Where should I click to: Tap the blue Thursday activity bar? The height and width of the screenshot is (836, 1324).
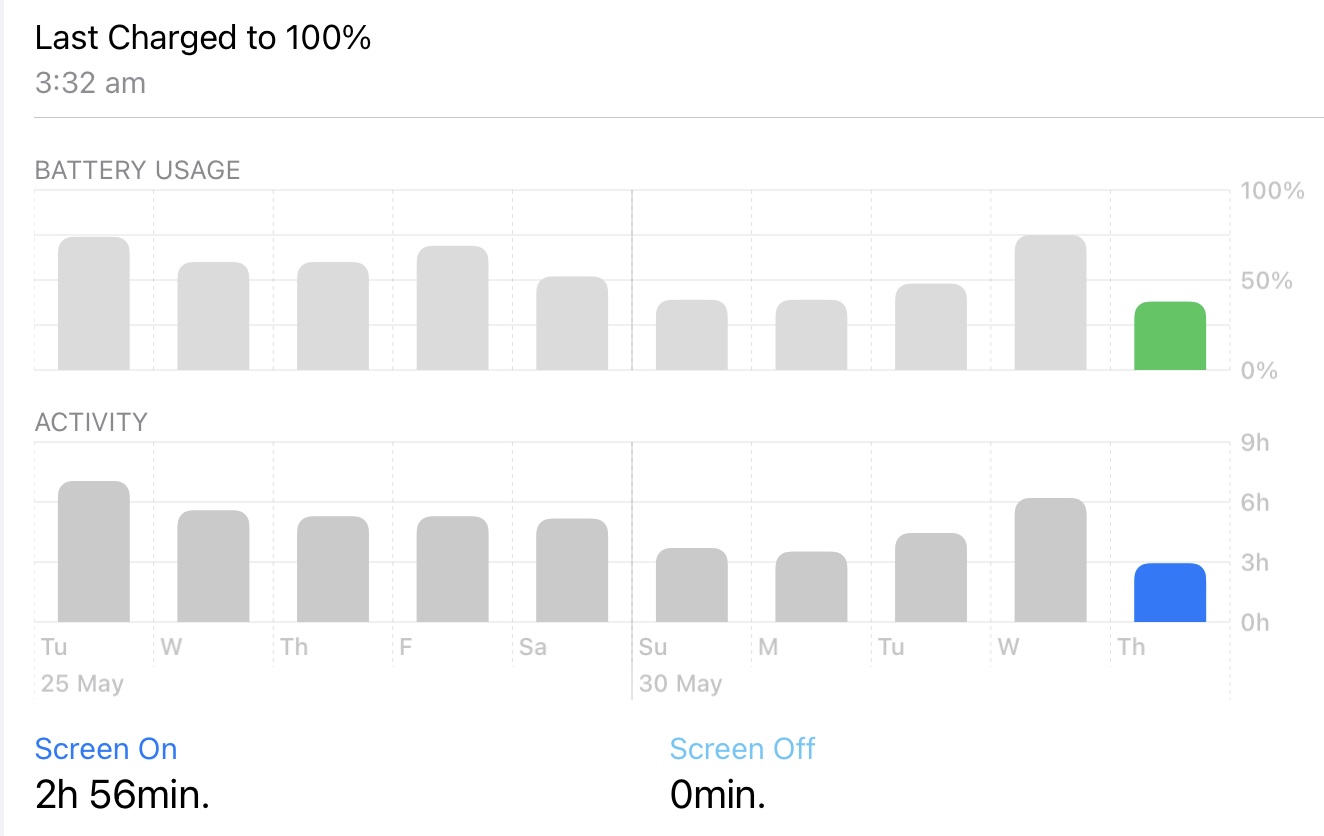click(x=1169, y=593)
